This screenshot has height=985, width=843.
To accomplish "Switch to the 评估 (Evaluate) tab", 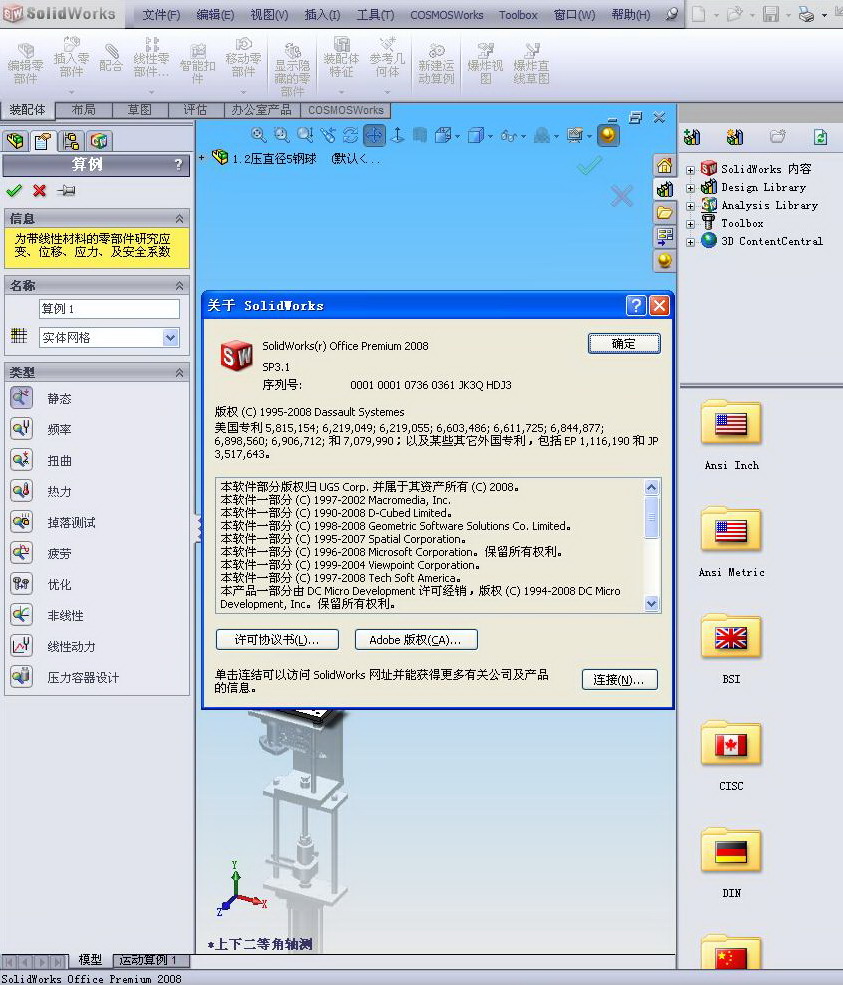I will (x=195, y=110).
